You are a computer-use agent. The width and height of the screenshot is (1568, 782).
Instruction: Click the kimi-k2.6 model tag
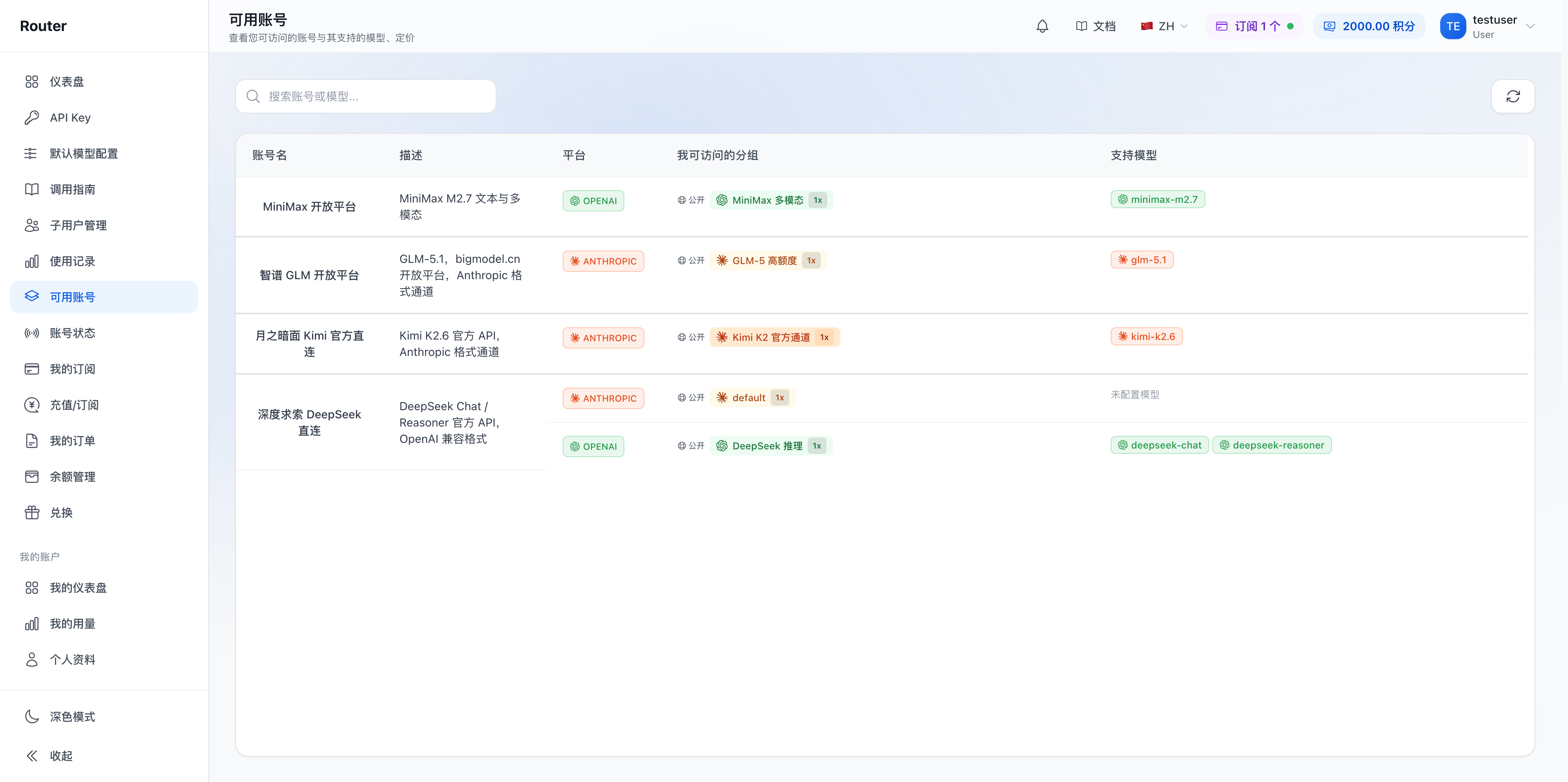1146,337
